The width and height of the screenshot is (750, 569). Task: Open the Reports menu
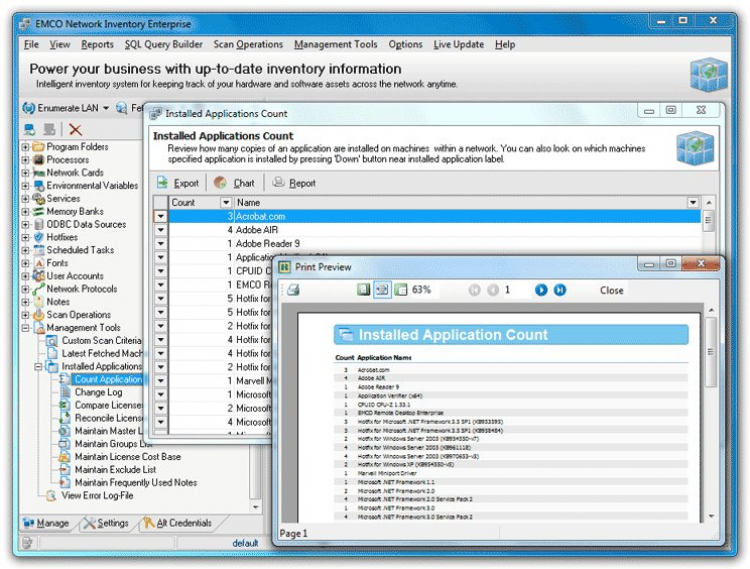pos(97,44)
